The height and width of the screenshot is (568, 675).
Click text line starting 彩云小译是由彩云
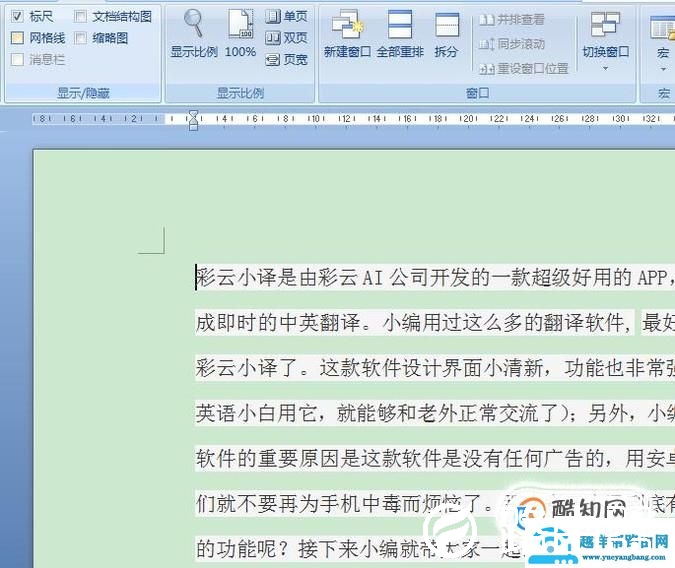[435, 277]
